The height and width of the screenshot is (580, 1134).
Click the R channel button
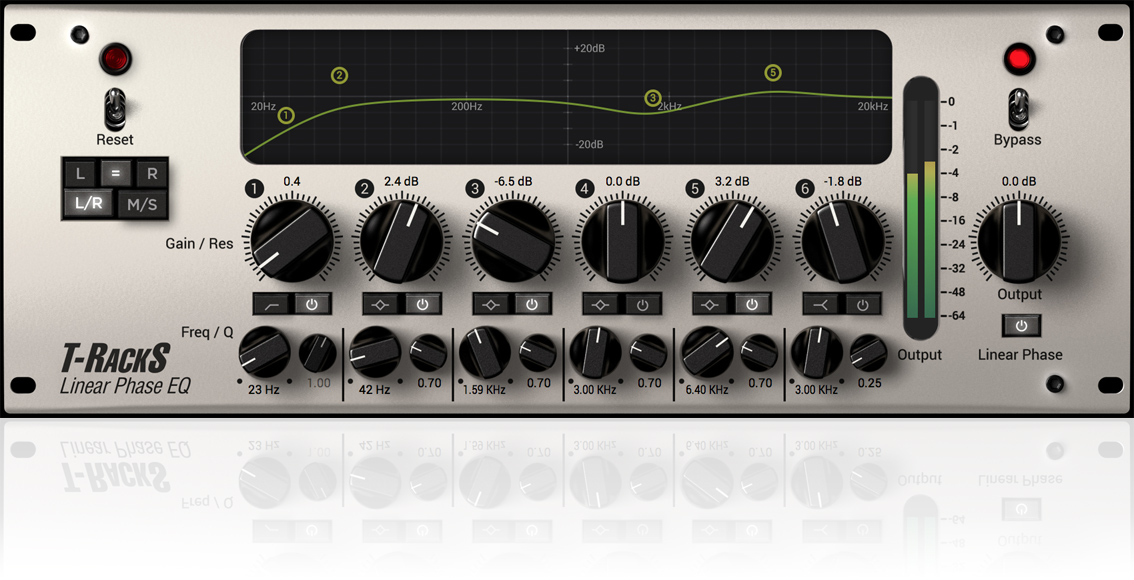pos(152,173)
